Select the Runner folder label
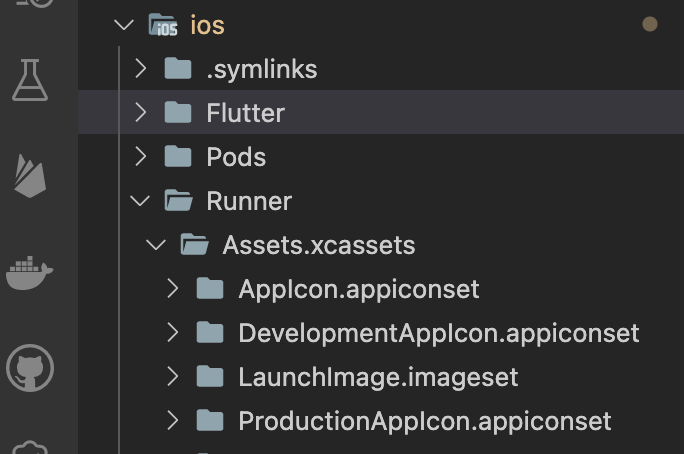This screenshot has height=454, width=684. click(x=249, y=201)
